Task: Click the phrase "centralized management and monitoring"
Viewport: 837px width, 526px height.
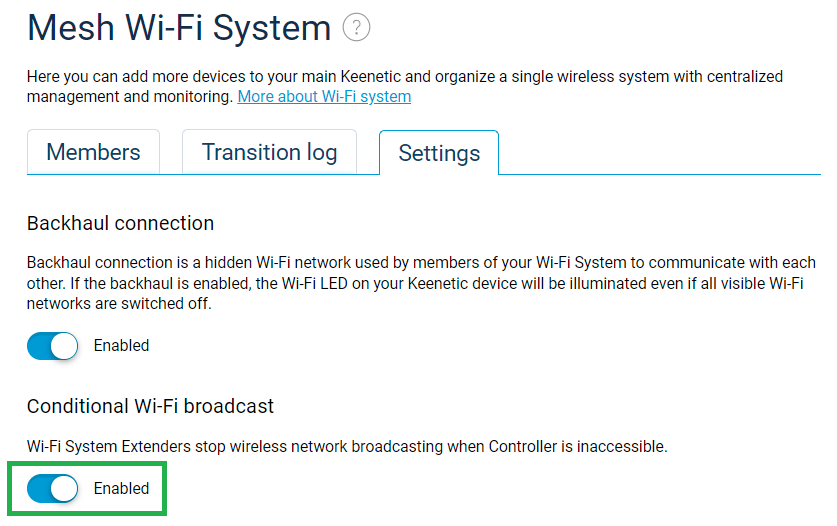Action: pos(130,96)
